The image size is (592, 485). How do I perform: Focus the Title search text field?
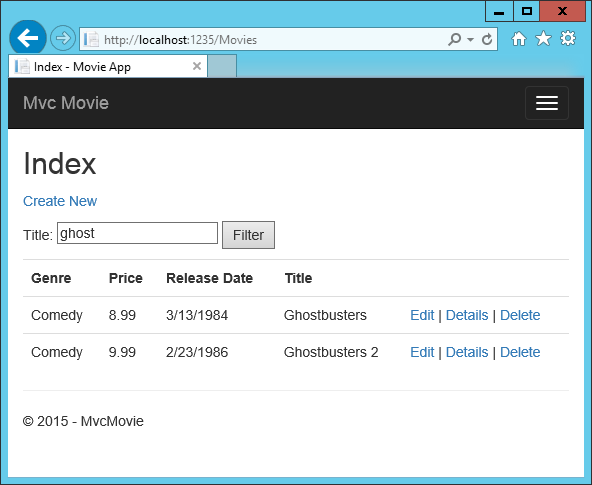137,233
